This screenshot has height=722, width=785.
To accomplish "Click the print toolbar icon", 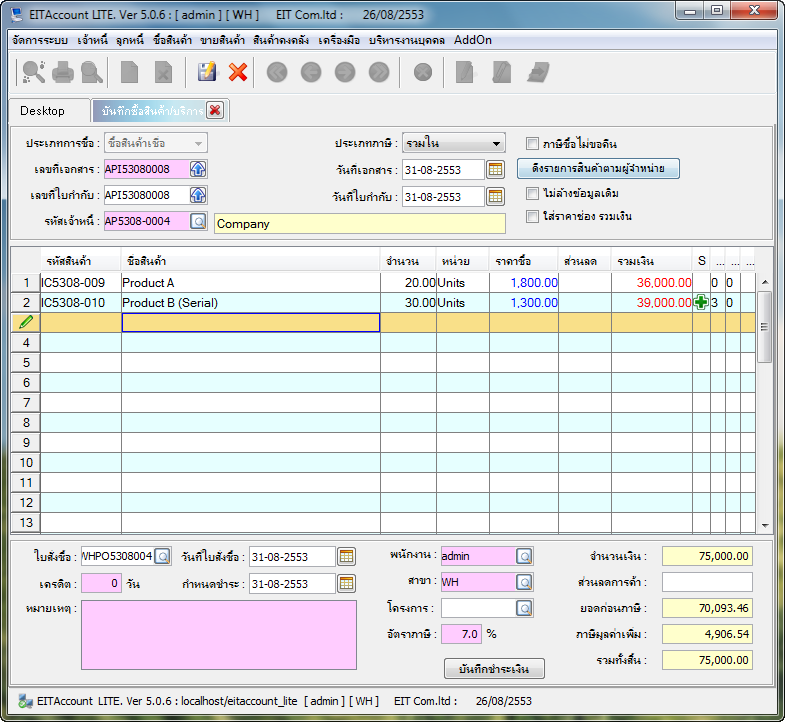I will click(63, 72).
